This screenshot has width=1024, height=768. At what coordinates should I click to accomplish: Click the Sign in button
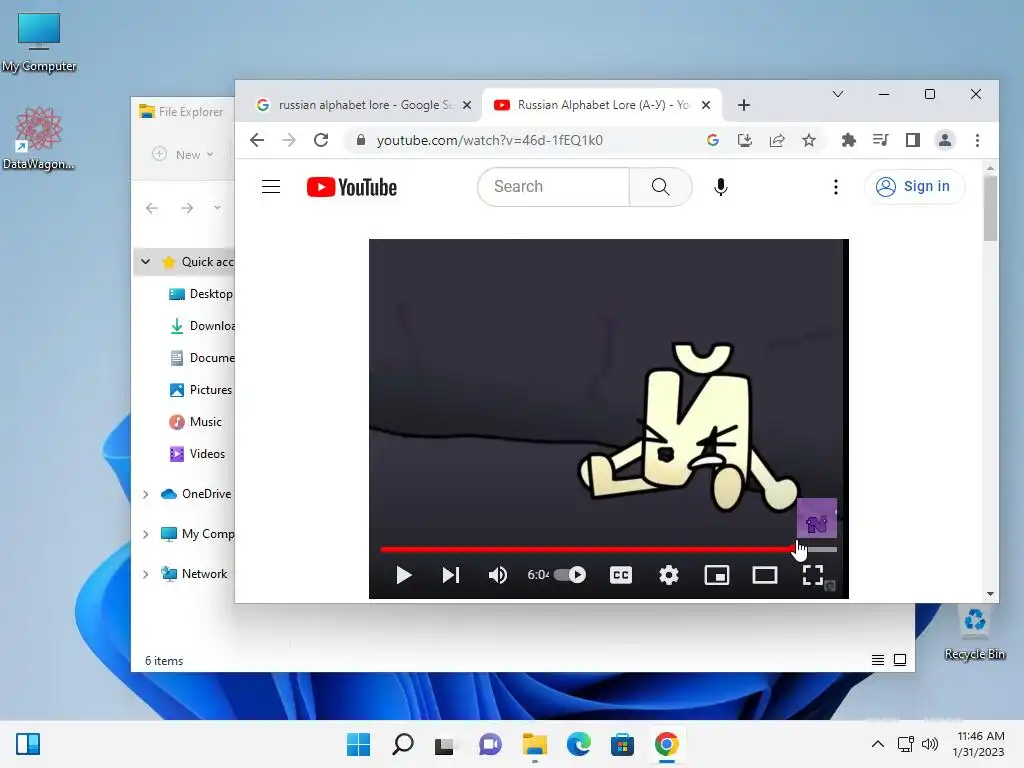914,187
